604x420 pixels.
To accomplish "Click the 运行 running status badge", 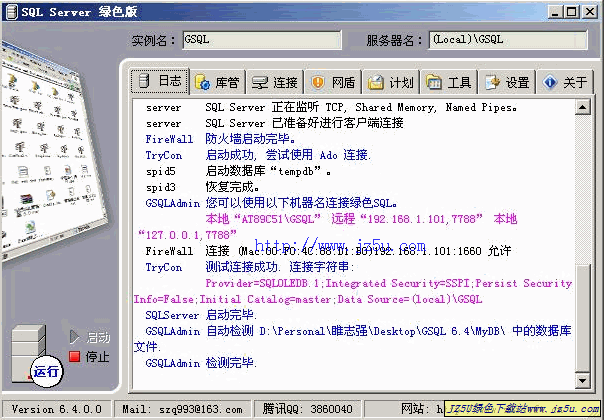I will [x=46, y=371].
